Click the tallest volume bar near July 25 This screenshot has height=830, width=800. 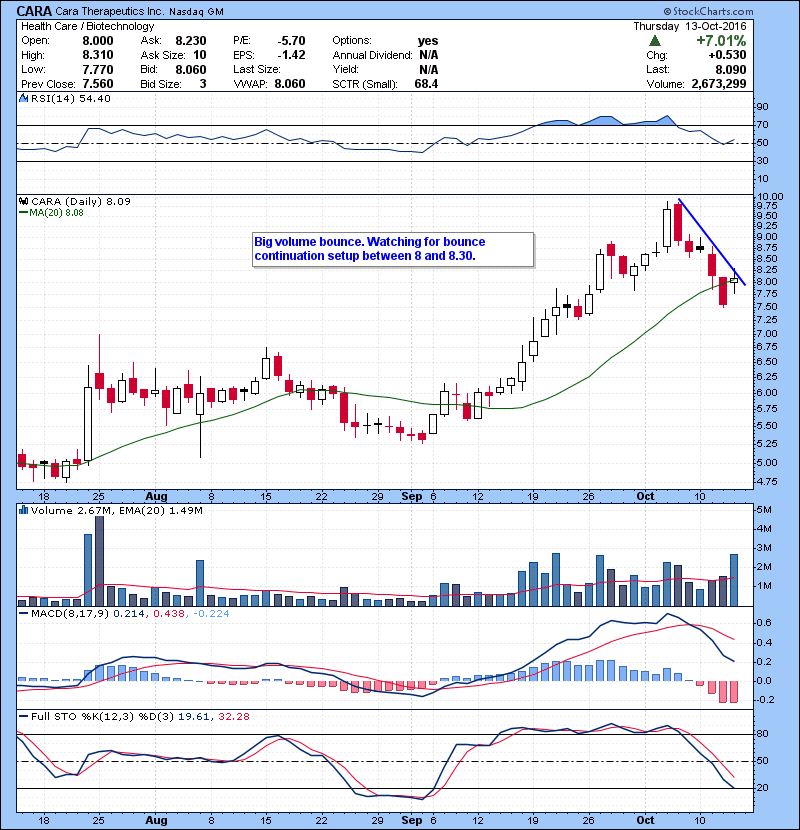[99, 560]
